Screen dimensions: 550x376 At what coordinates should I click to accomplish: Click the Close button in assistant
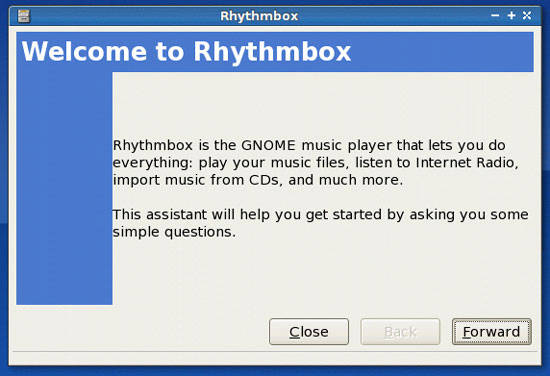point(309,331)
